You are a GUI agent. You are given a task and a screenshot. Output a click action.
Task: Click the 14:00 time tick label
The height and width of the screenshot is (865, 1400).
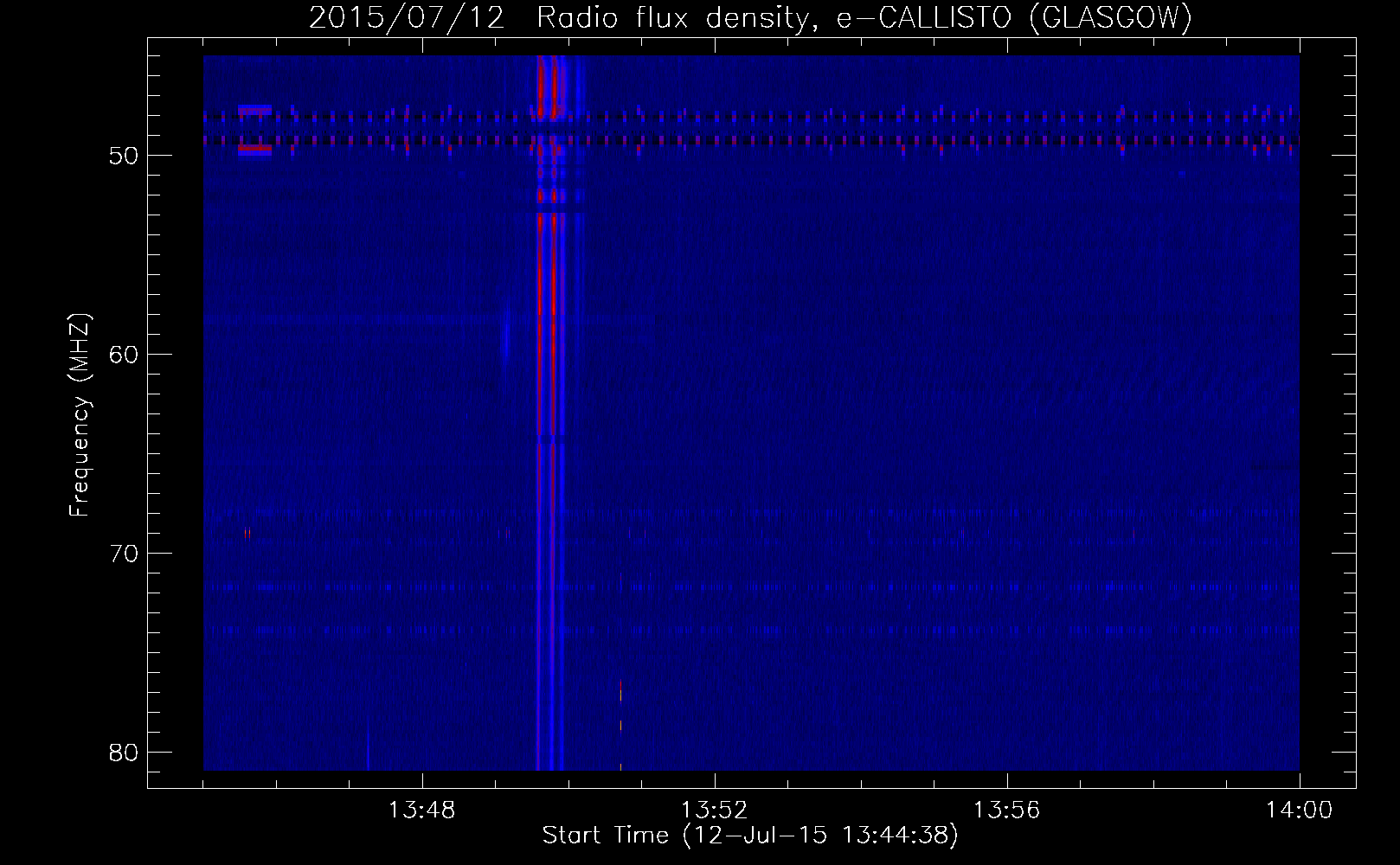(1300, 811)
